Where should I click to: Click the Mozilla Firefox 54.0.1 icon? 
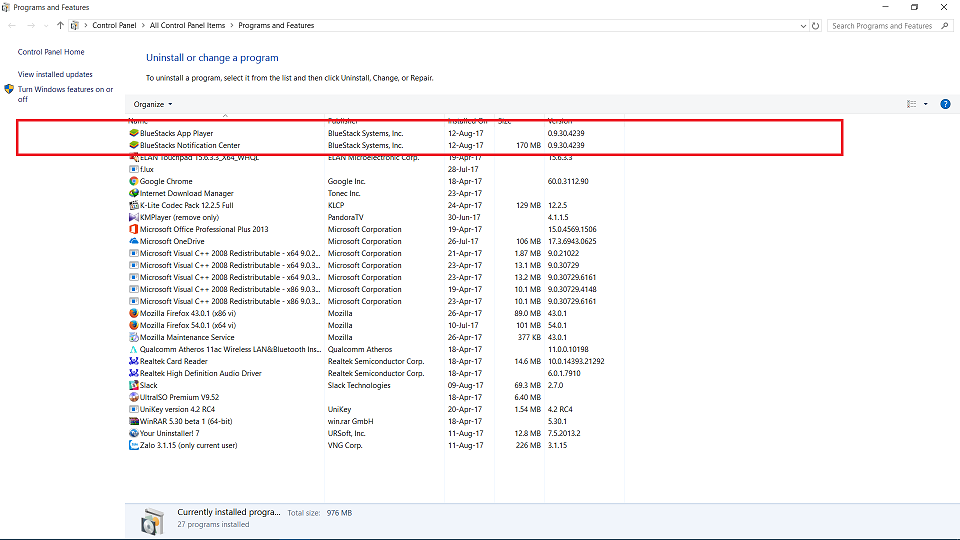pyautogui.click(x=134, y=325)
